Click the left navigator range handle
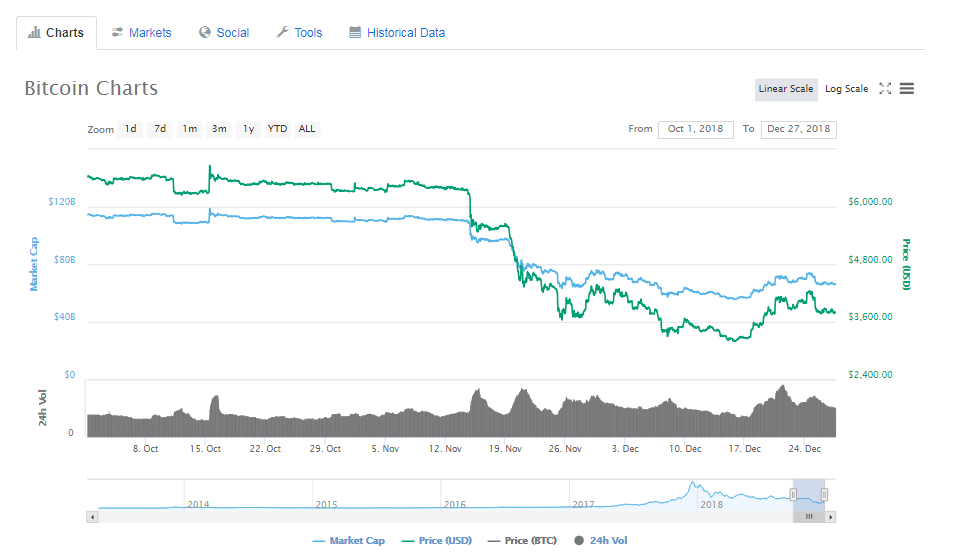 click(793, 495)
